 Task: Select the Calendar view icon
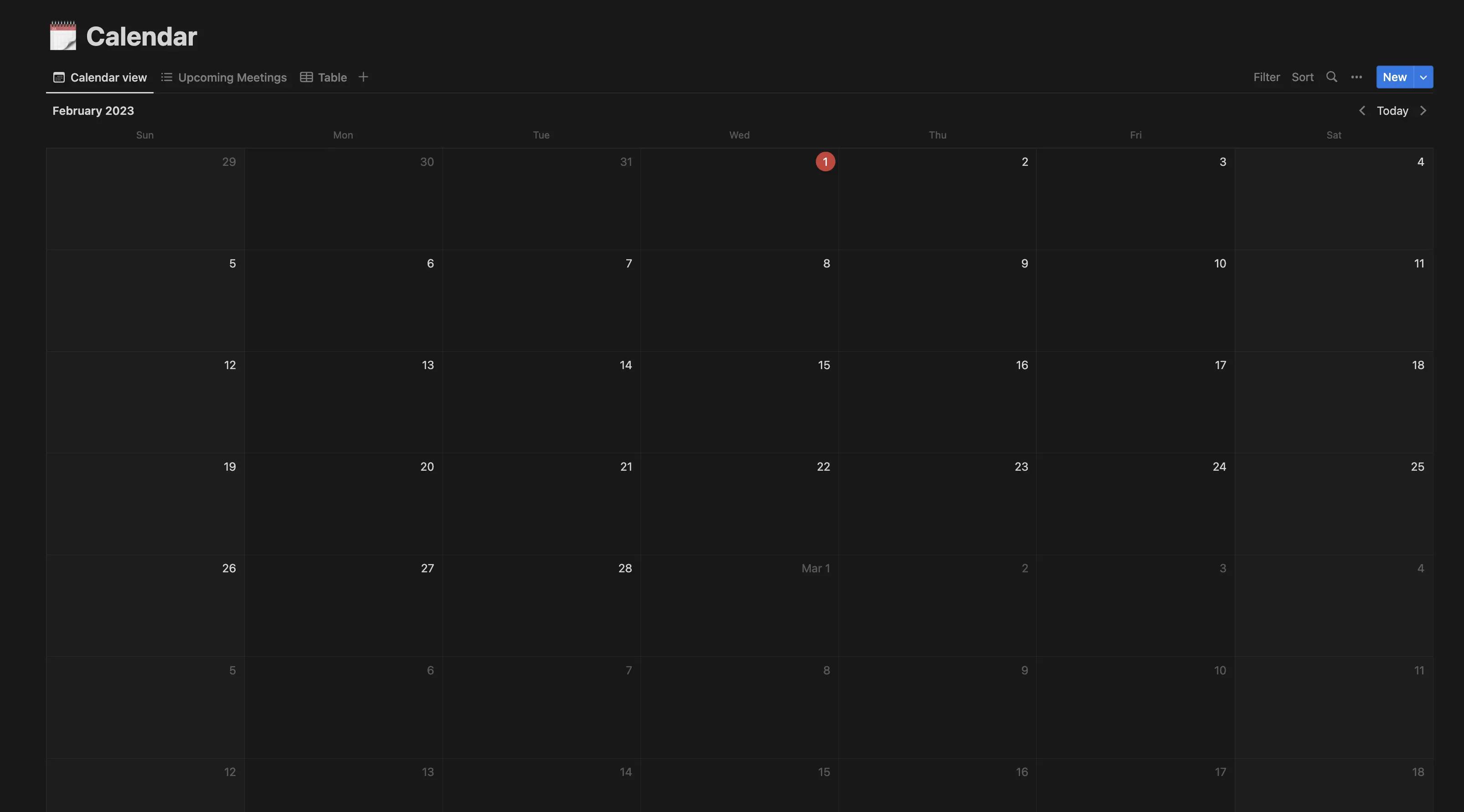click(58, 77)
